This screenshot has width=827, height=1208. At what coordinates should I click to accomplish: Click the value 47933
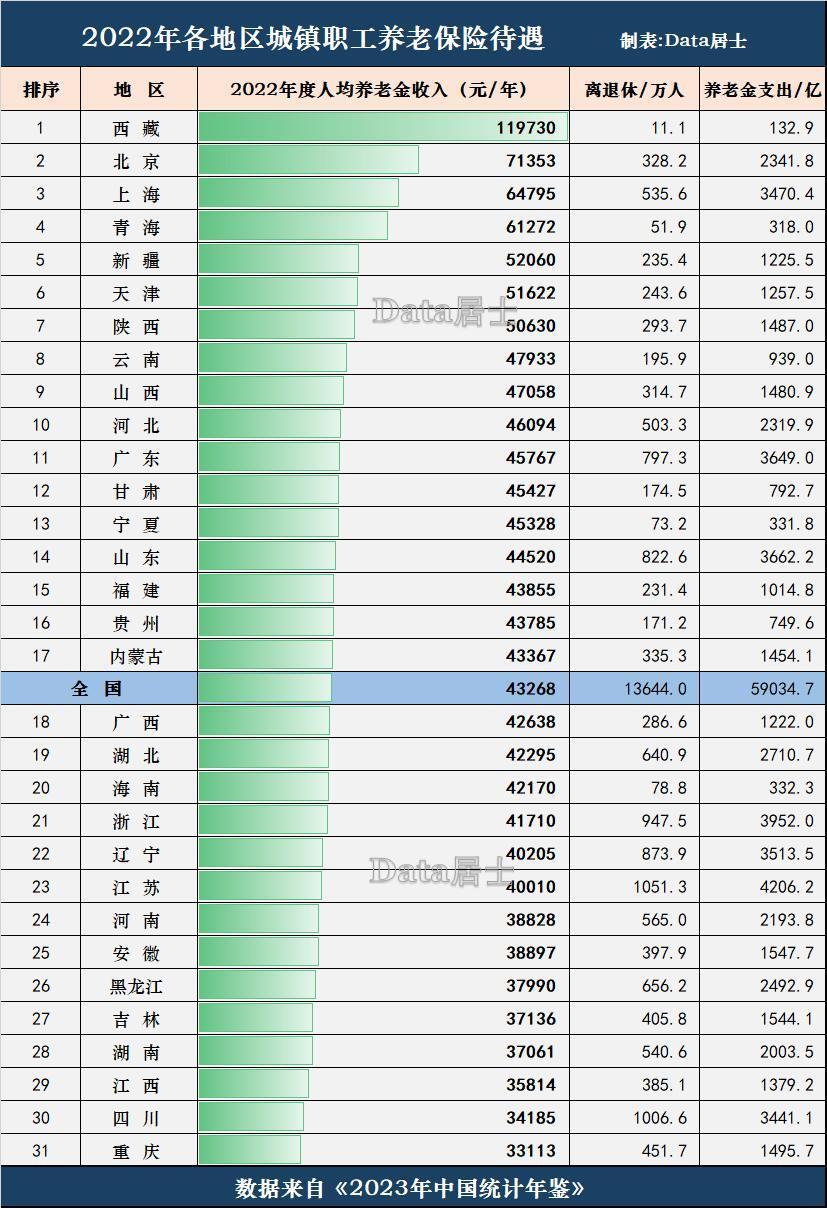coord(531,359)
